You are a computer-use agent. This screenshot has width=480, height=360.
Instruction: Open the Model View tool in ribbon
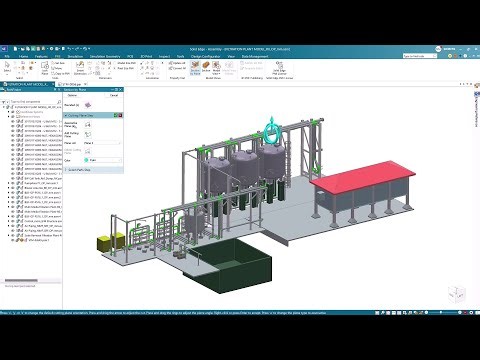click(x=216, y=68)
